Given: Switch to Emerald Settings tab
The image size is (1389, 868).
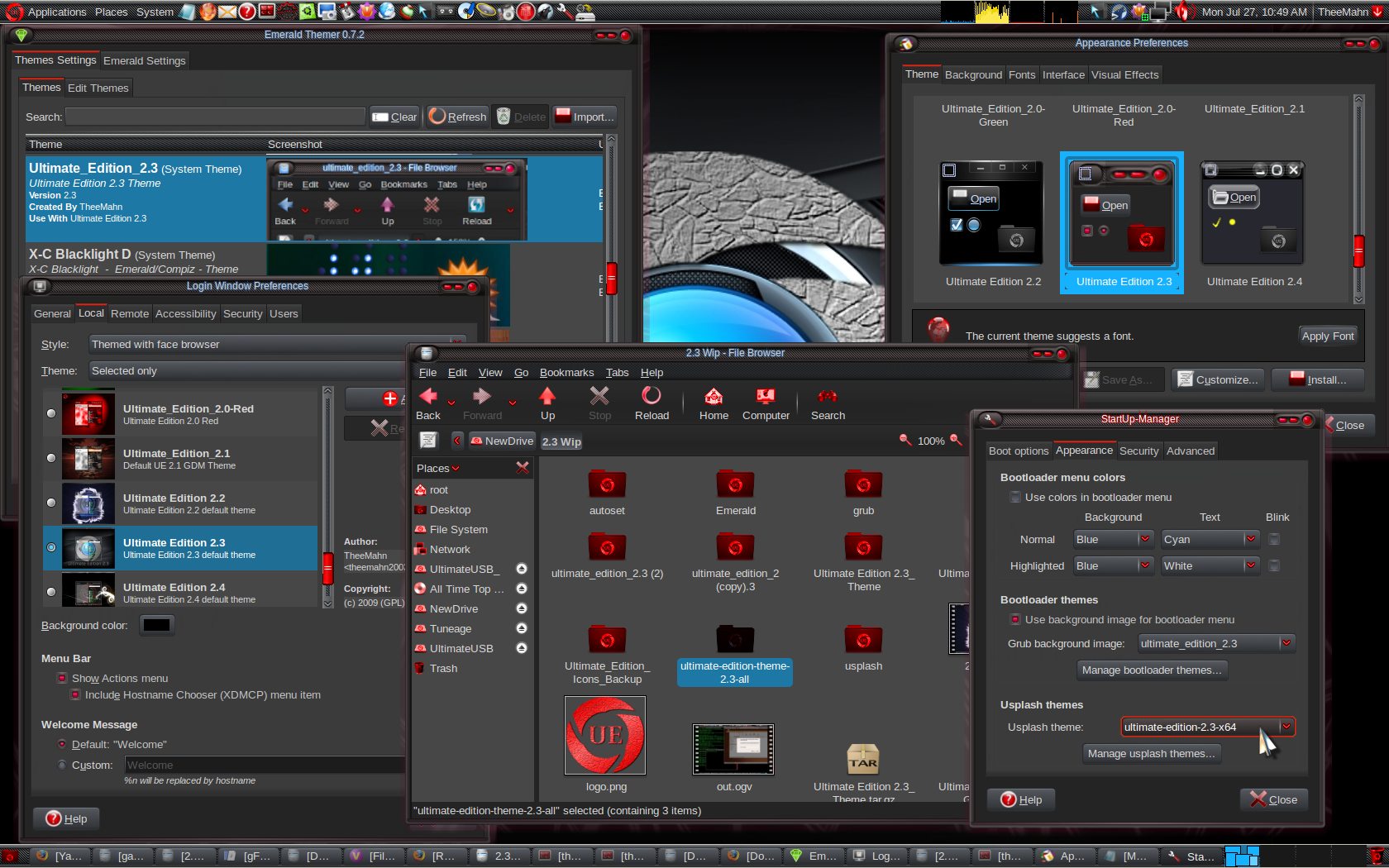Looking at the screenshot, I should [145, 60].
